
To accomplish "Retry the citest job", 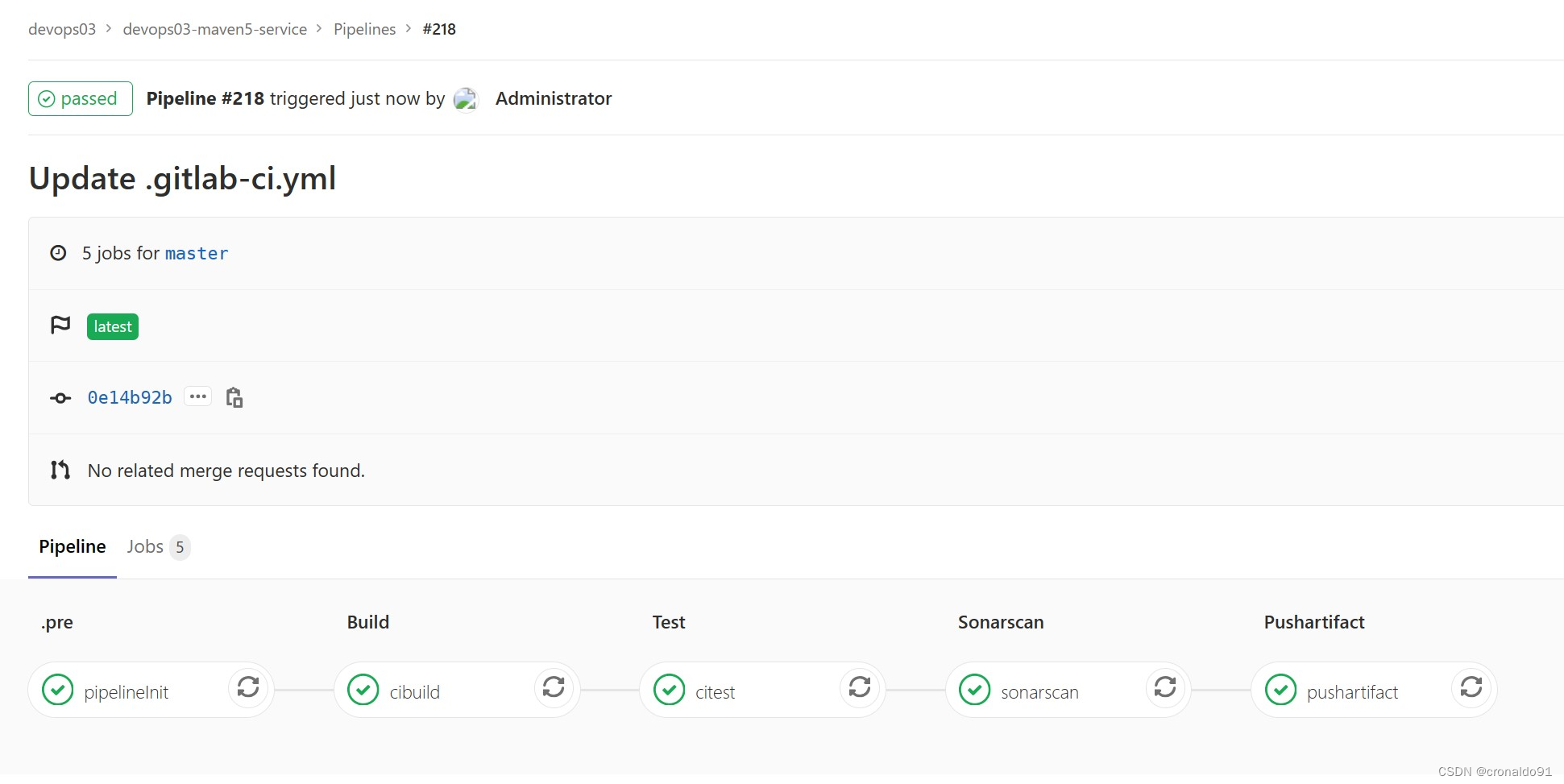I will [x=860, y=689].
